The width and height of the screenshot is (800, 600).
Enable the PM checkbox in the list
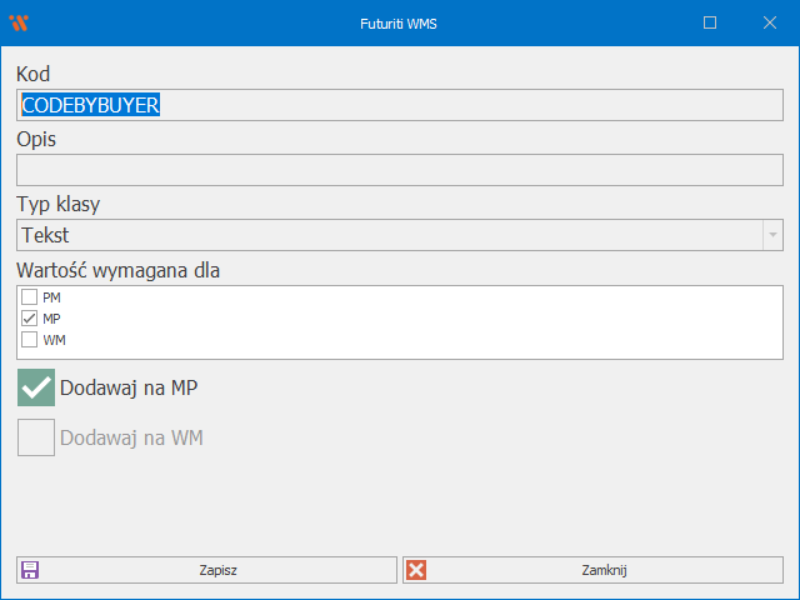30,297
